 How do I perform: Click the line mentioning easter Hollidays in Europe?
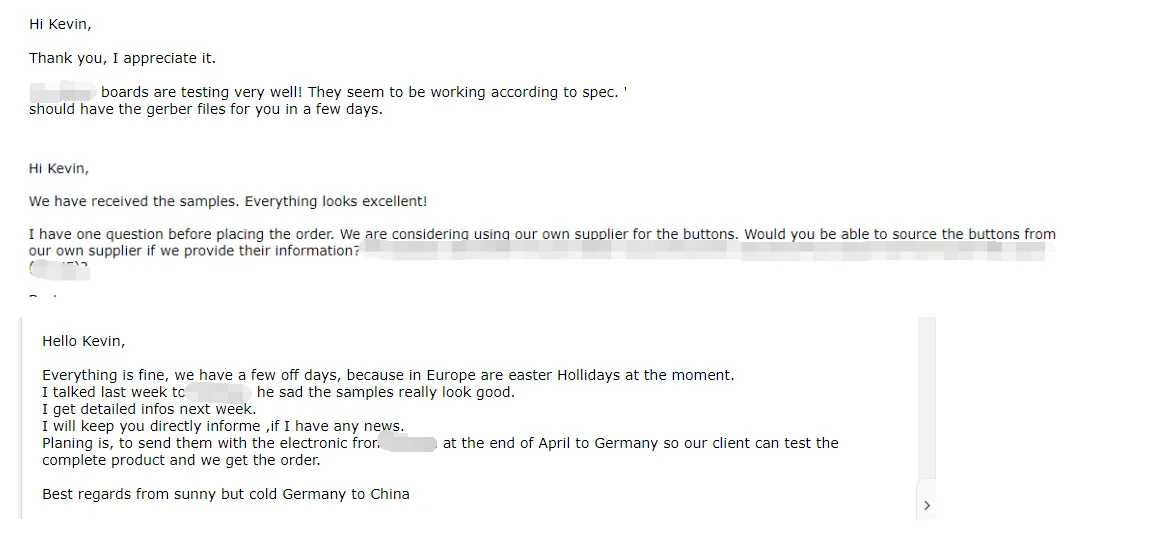[388, 375]
